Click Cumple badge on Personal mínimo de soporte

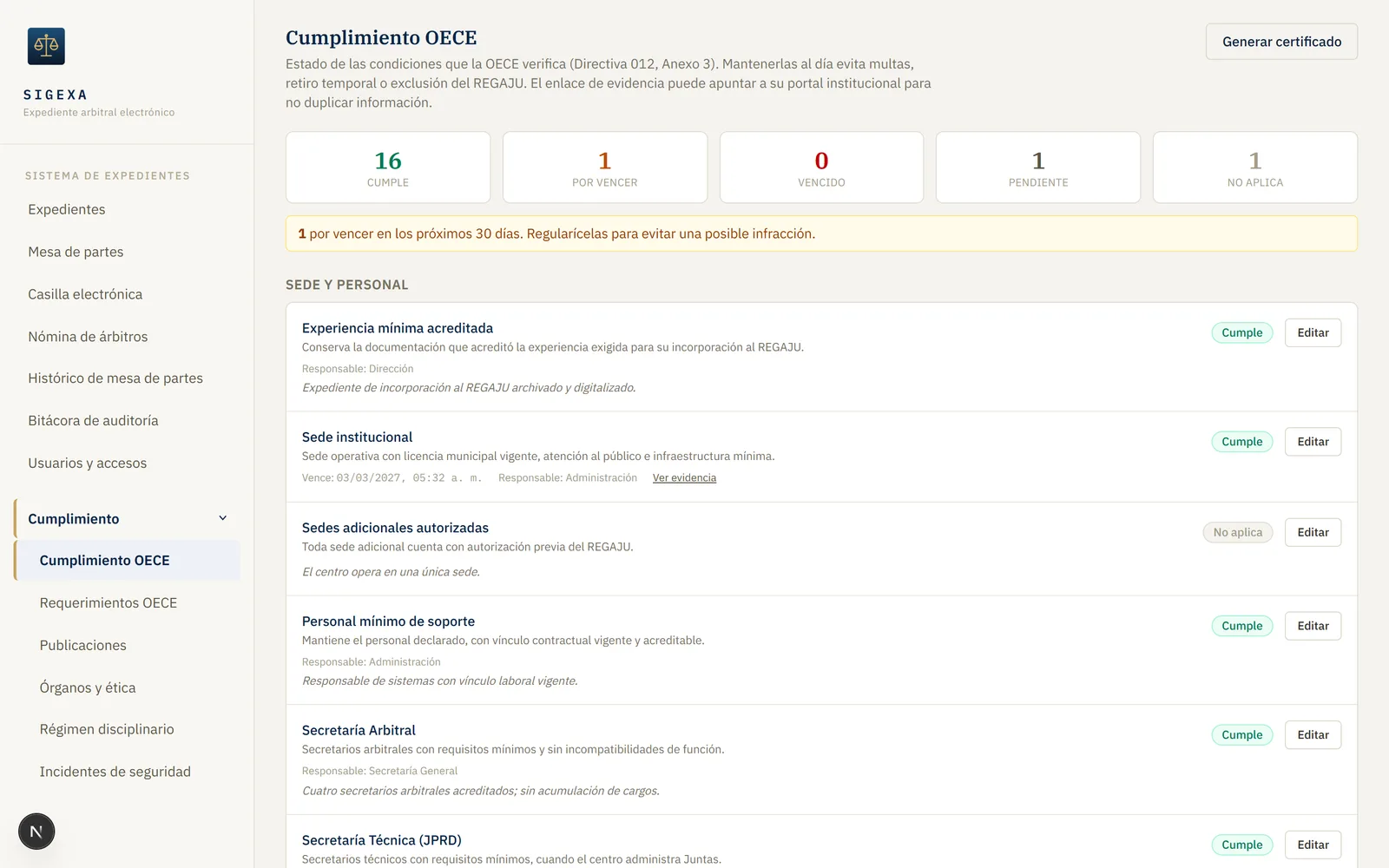[1242, 626]
